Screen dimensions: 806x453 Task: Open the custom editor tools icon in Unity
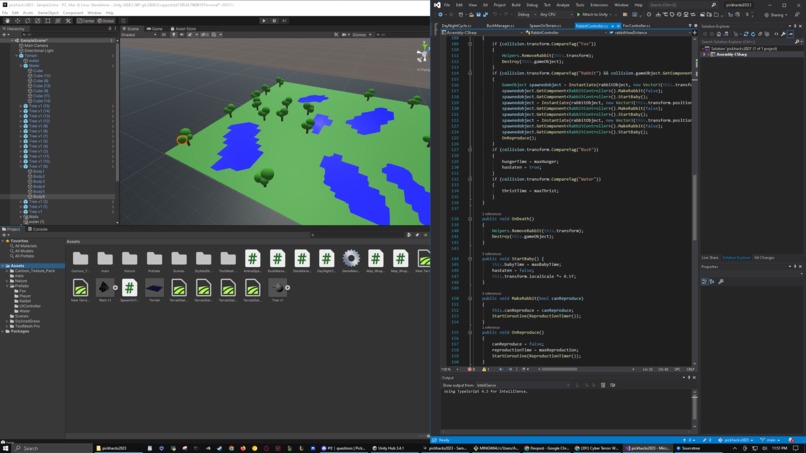click(68, 21)
